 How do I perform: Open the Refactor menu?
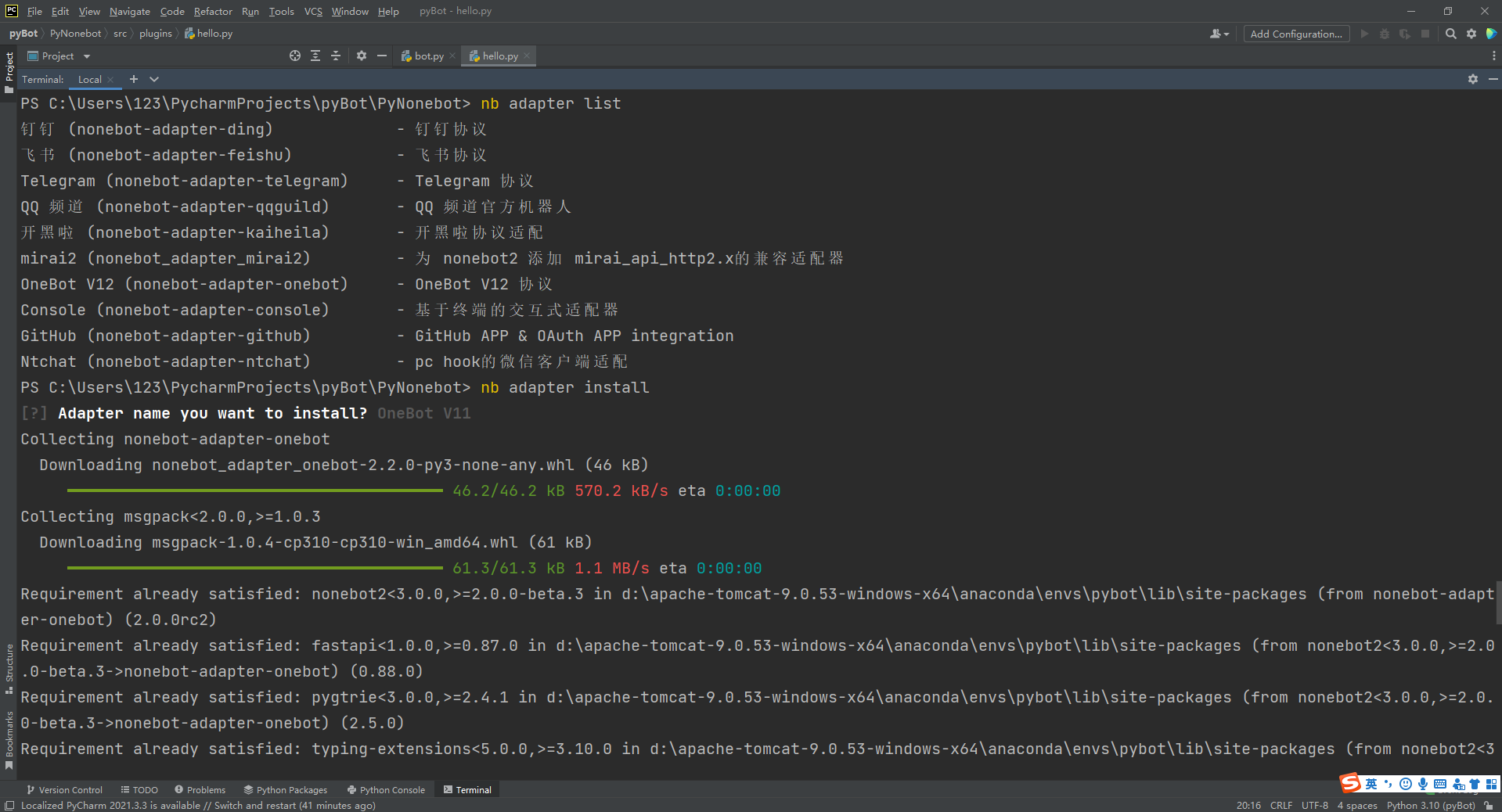pos(213,11)
